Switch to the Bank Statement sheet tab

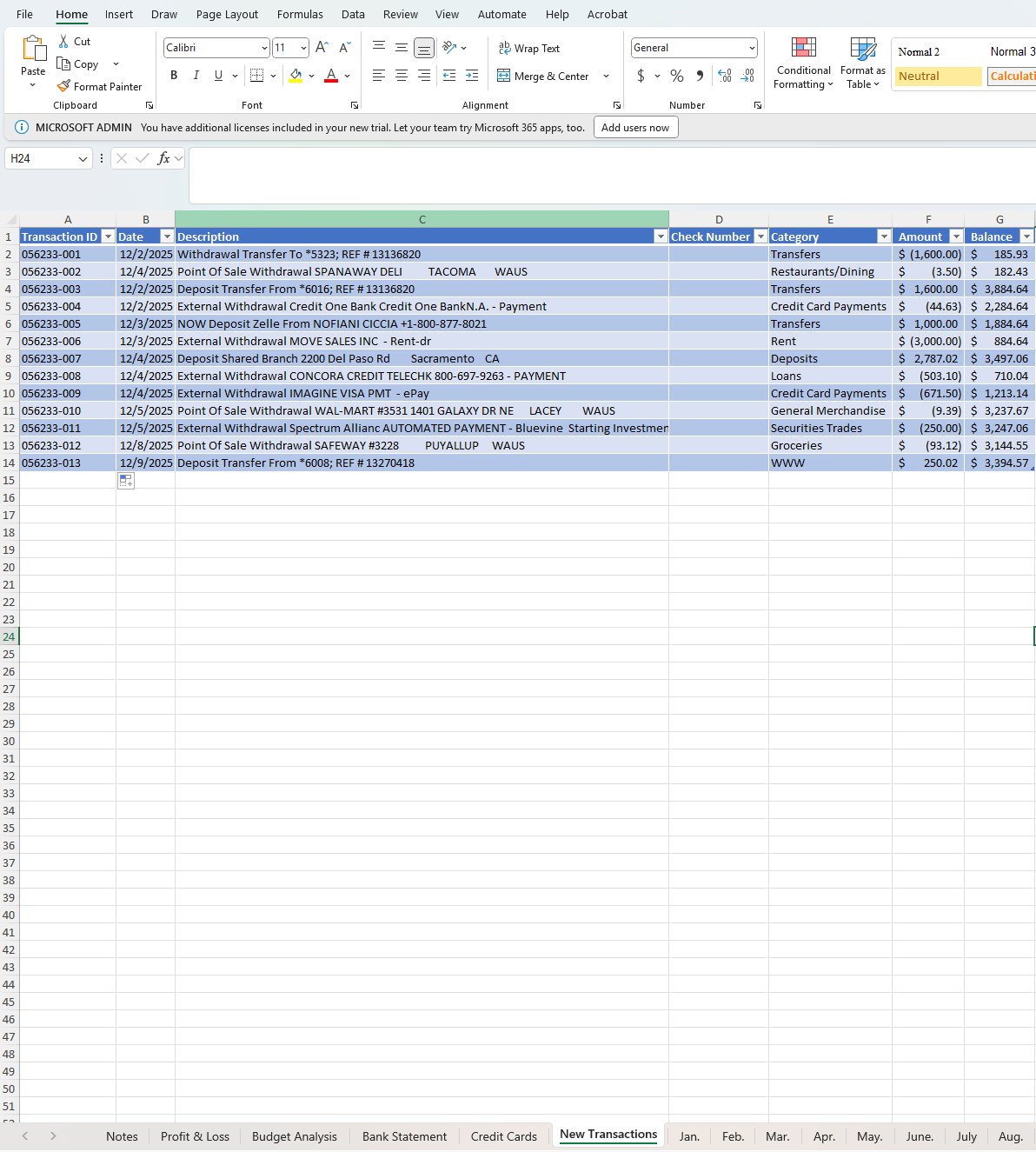click(x=404, y=1136)
